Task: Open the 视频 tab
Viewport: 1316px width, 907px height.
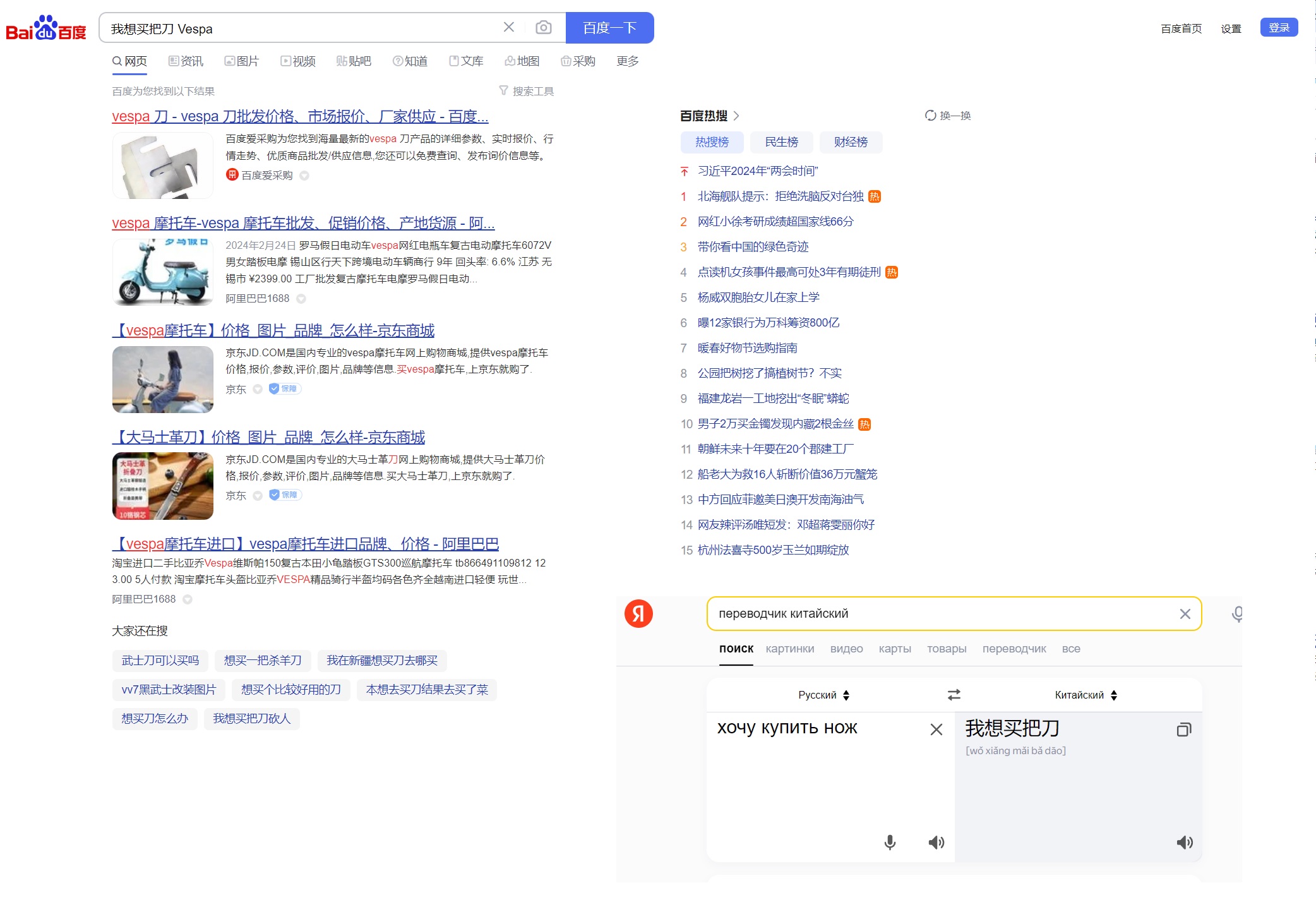Action: click(x=298, y=61)
